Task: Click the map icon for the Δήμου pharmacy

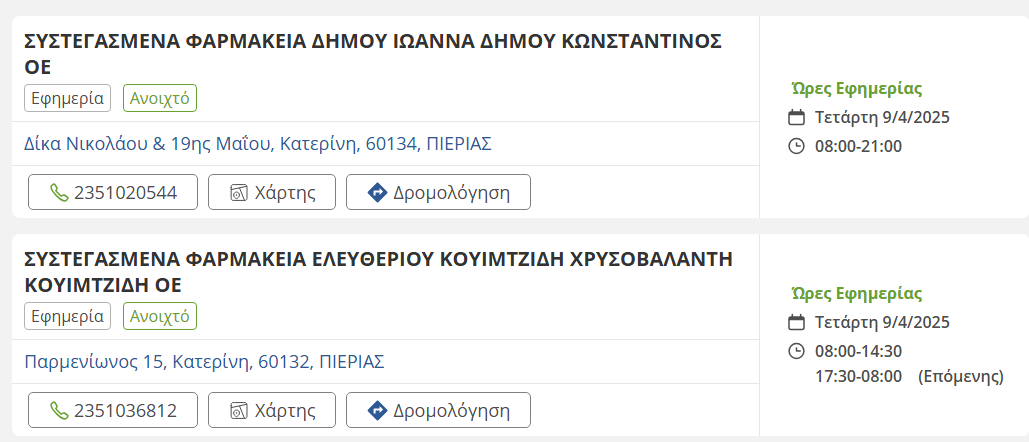Action: 238,193
